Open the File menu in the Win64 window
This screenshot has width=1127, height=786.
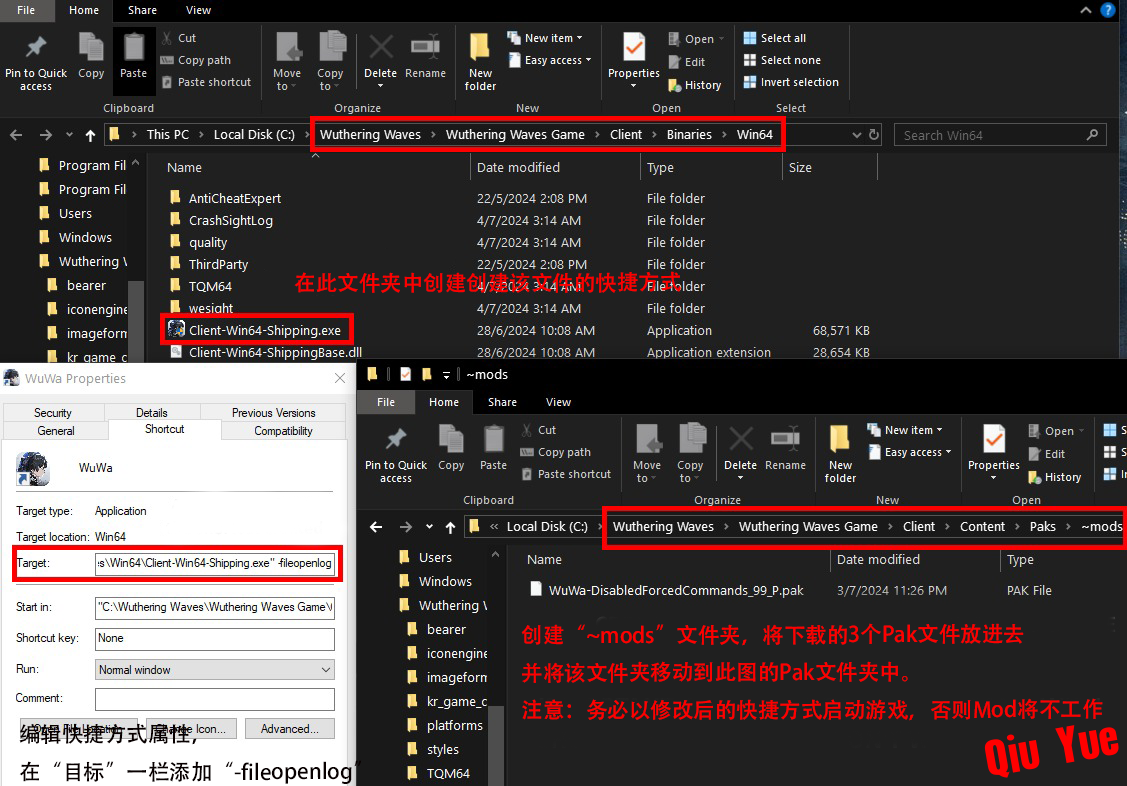tap(26, 10)
